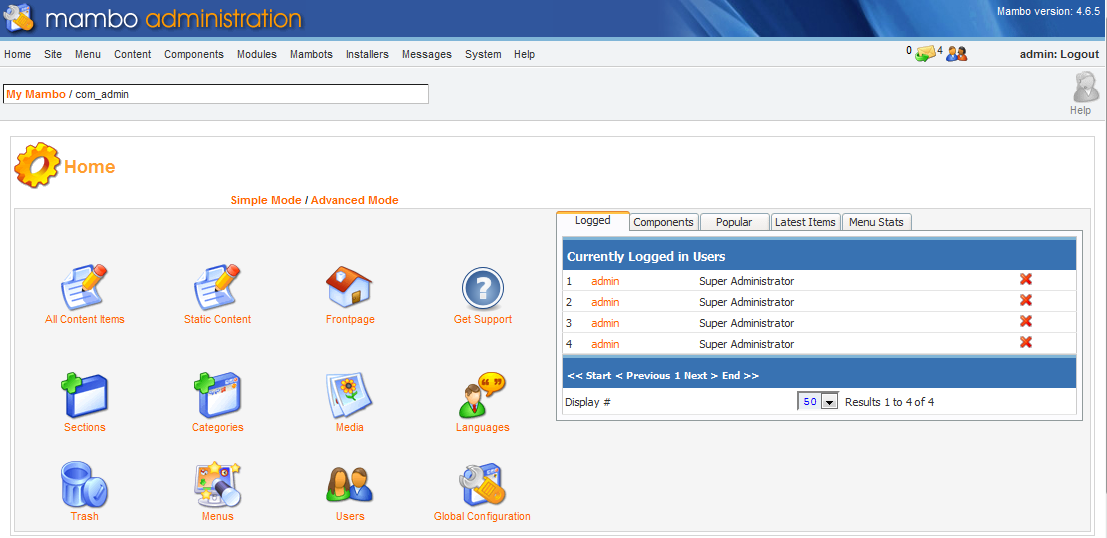Open the Get Support question mark icon
Screen dimensions: 1107x538
[x=482, y=288]
